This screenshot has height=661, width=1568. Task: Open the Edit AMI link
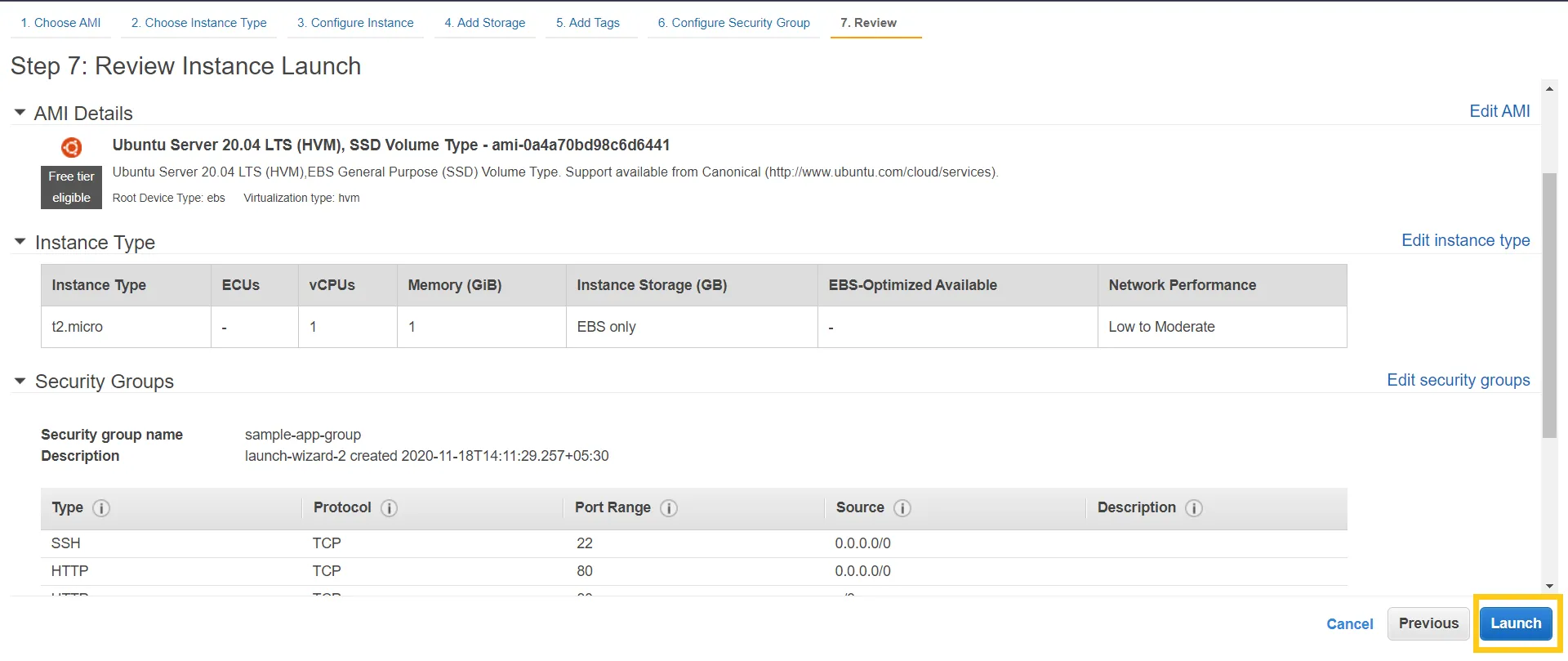[1499, 111]
